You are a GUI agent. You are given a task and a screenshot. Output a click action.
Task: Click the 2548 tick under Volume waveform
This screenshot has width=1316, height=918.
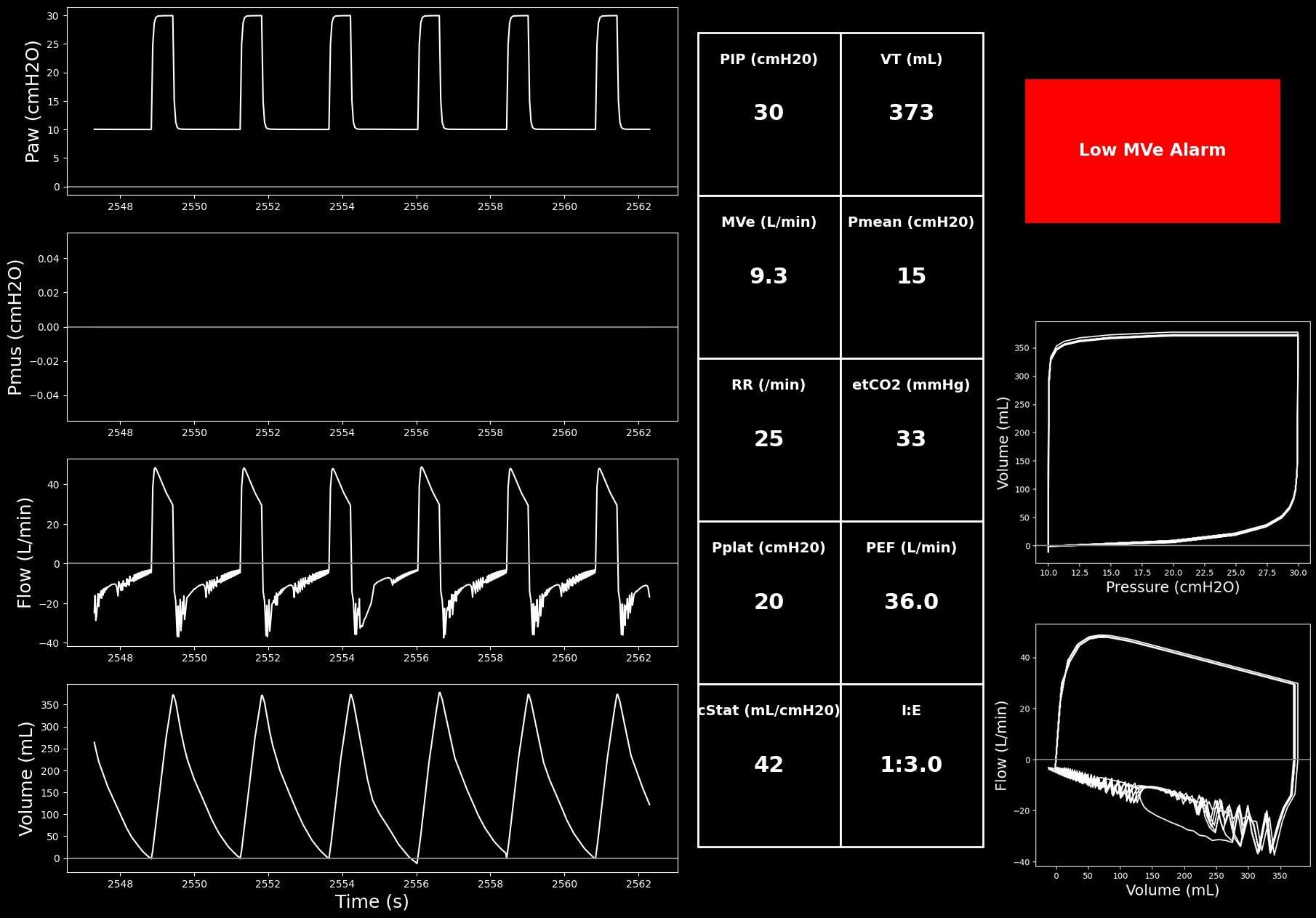coord(120,885)
